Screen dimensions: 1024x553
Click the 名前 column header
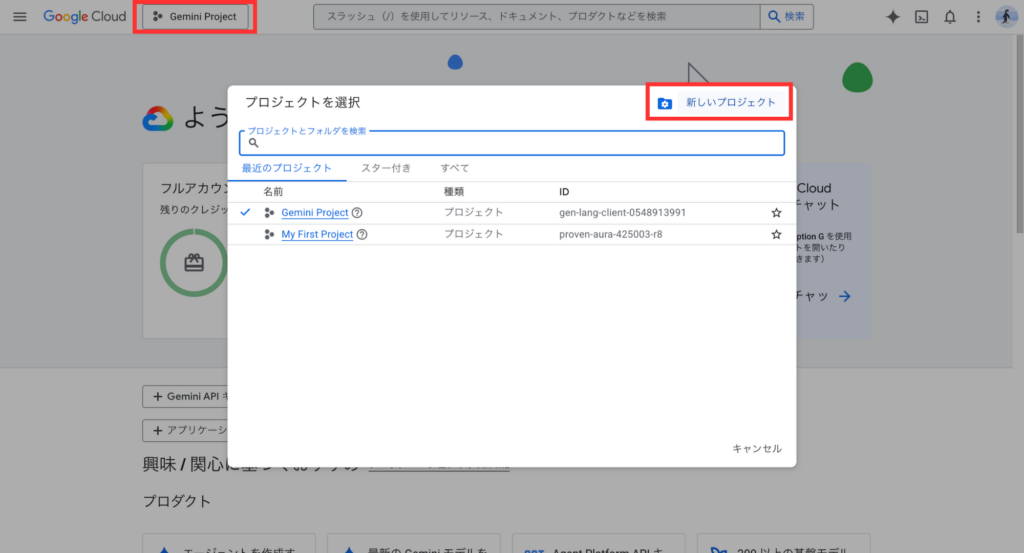tap(273, 191)
